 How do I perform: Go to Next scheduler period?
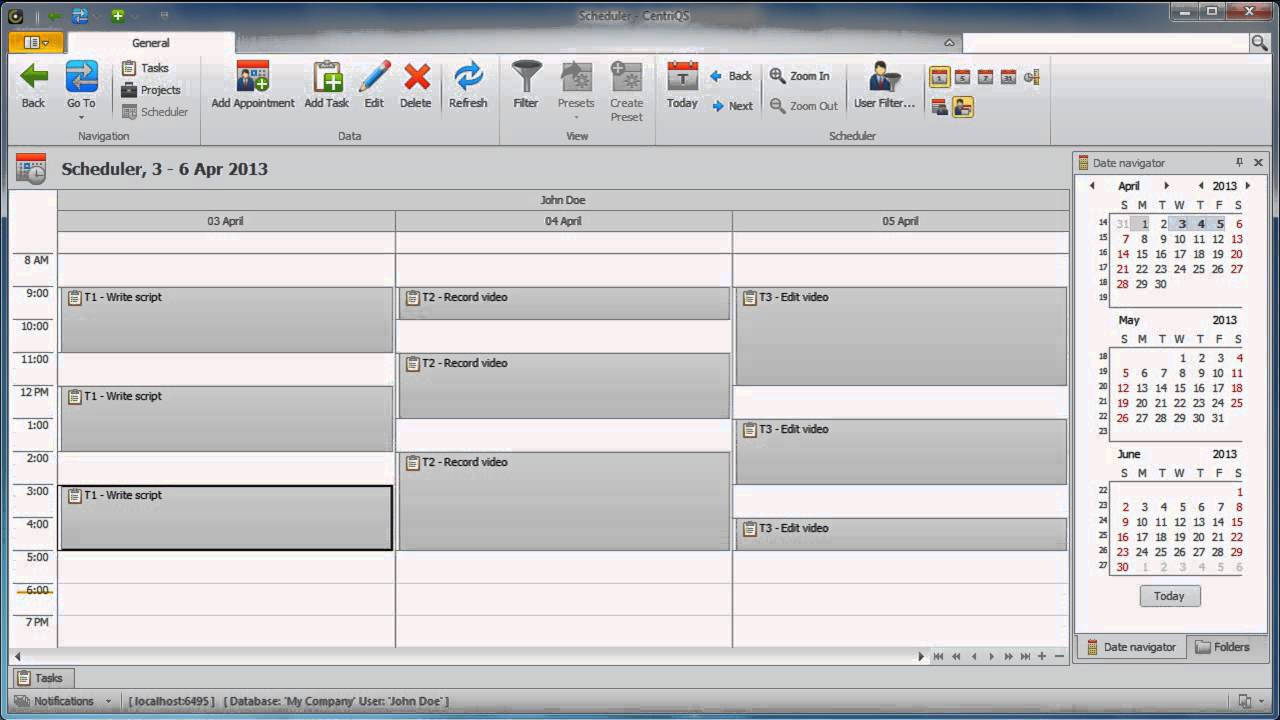click(x=732, y=106)
